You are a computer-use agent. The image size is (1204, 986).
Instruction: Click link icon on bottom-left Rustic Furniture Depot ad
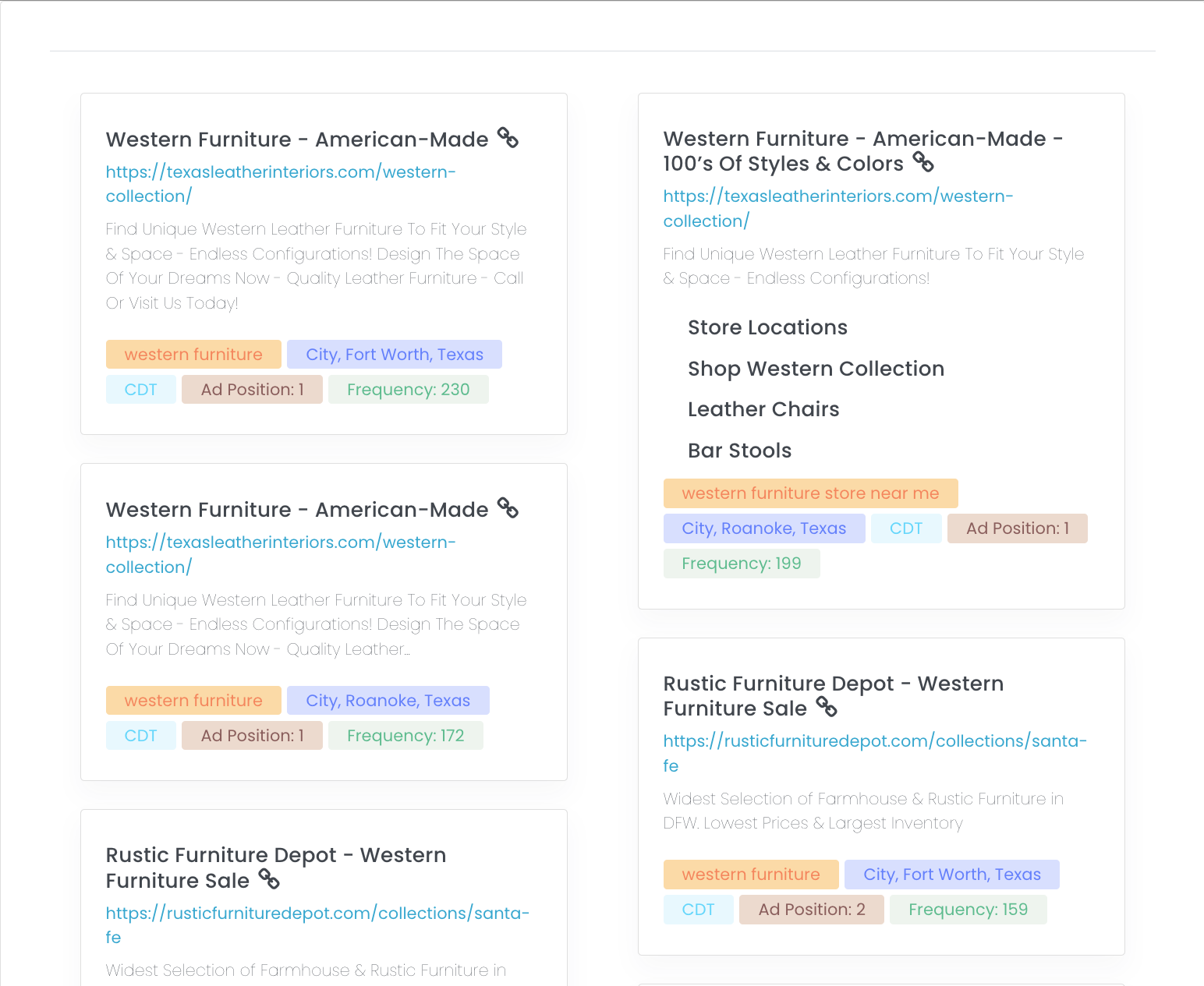pos(269,879)
